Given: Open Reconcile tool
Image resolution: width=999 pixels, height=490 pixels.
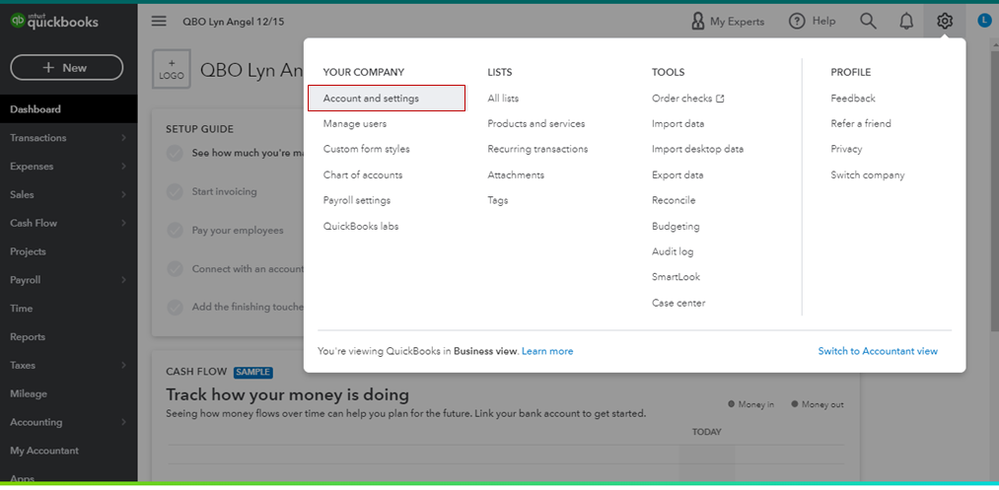Looking at the screenshot, I should (673, 200).
